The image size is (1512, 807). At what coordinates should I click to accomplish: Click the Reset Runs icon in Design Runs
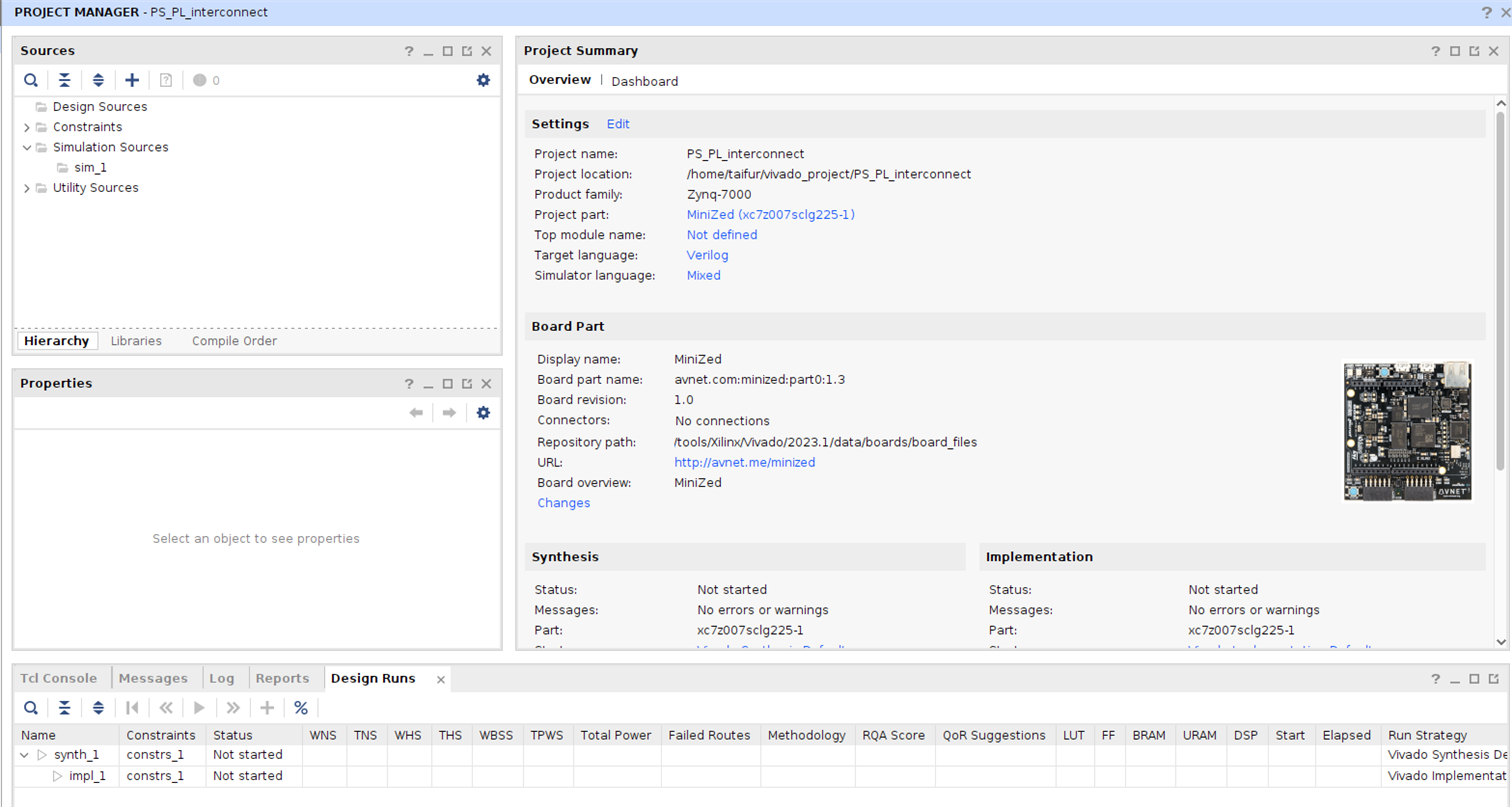click(x=132, y=708)
